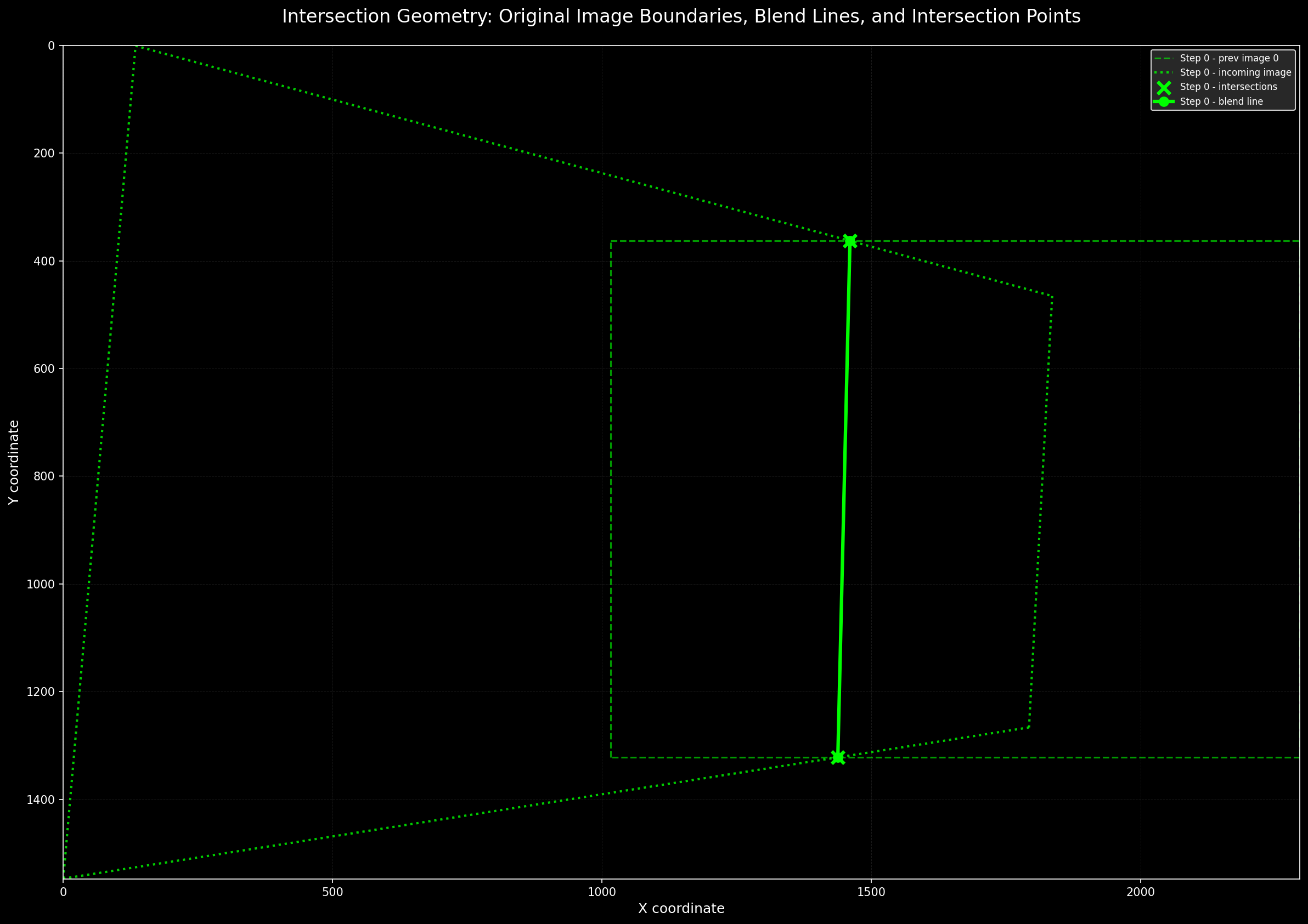The width and height of the screenshot is (1308, 924).
Task: Click the y-axis tick label 600
Action: tap(44, 369)
